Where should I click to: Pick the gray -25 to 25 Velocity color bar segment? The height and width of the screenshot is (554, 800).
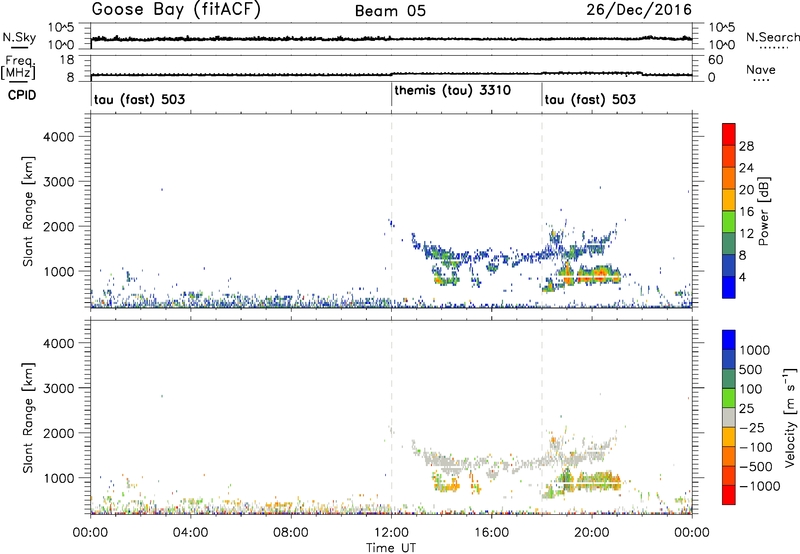tap(729, 417)
